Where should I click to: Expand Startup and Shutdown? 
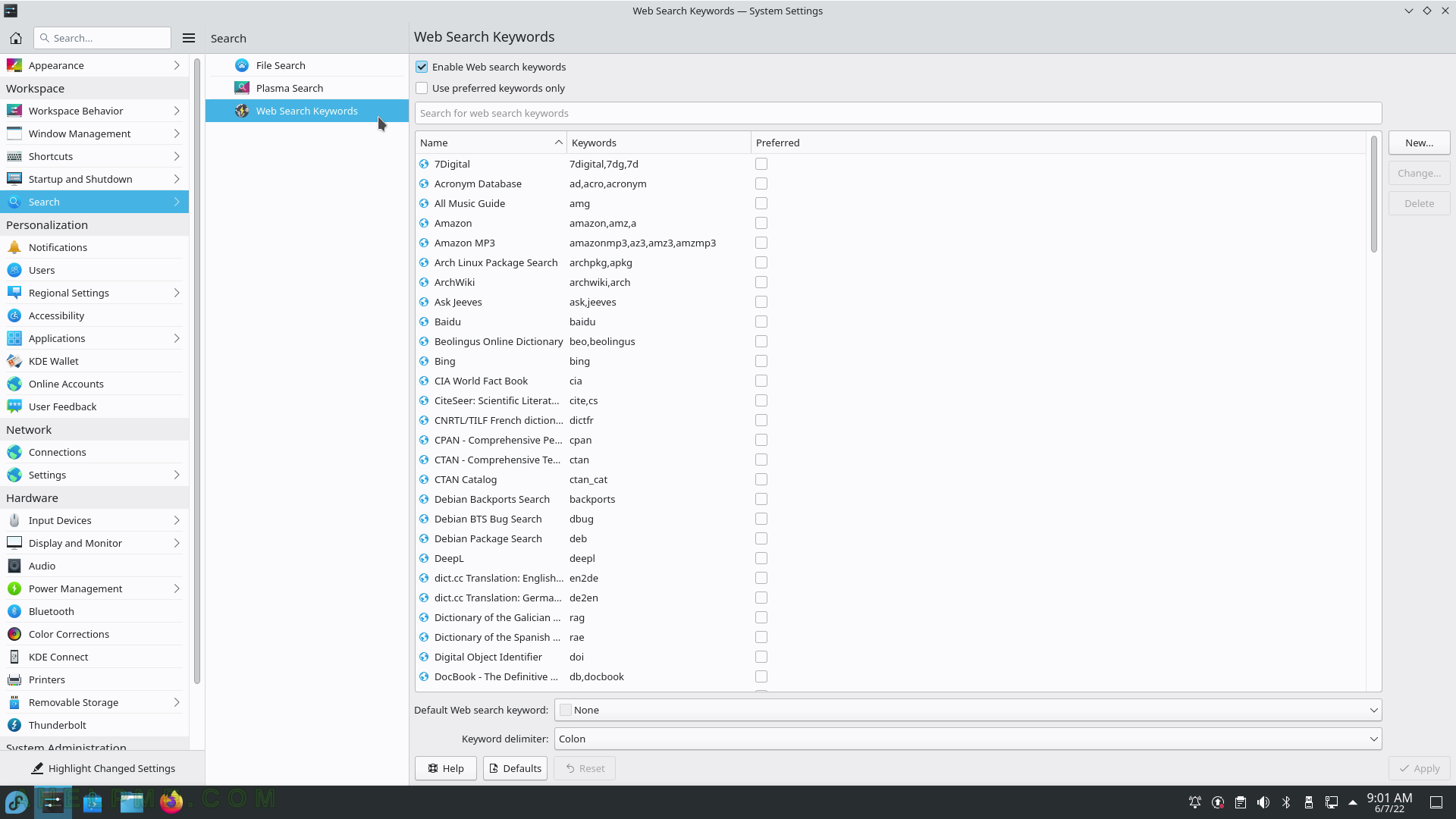177,179
